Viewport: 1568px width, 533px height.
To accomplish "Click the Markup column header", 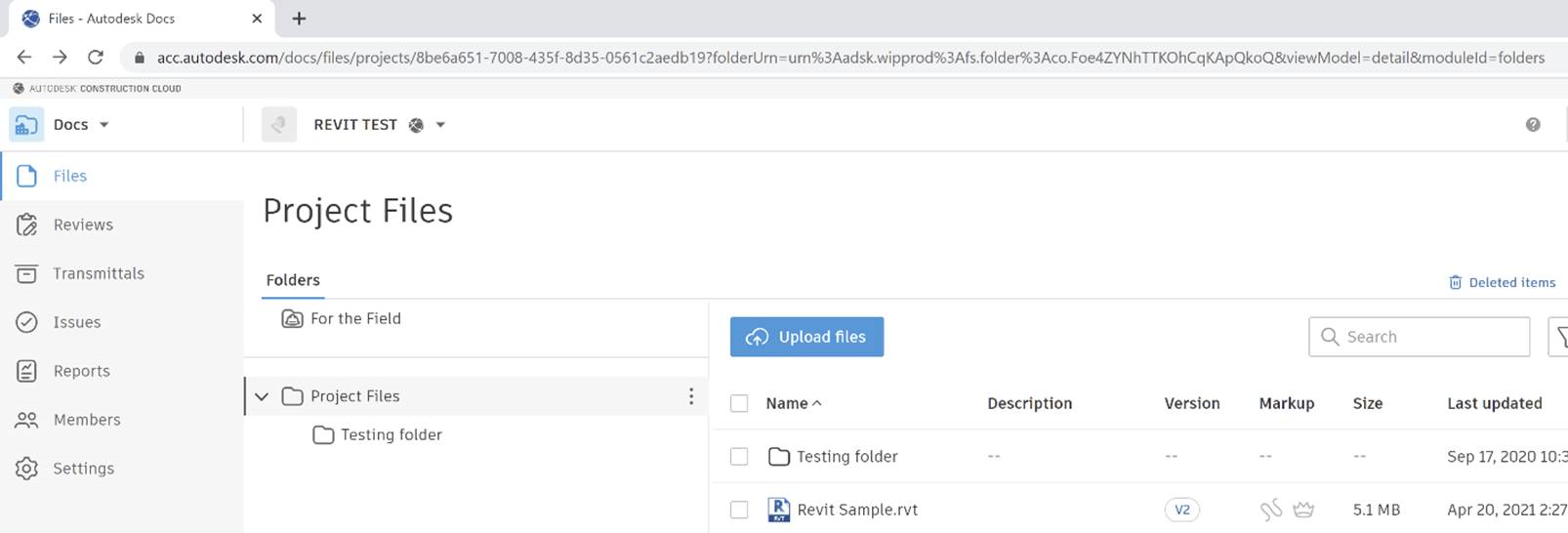I will pyautogui.click(x=1287, y=403).
